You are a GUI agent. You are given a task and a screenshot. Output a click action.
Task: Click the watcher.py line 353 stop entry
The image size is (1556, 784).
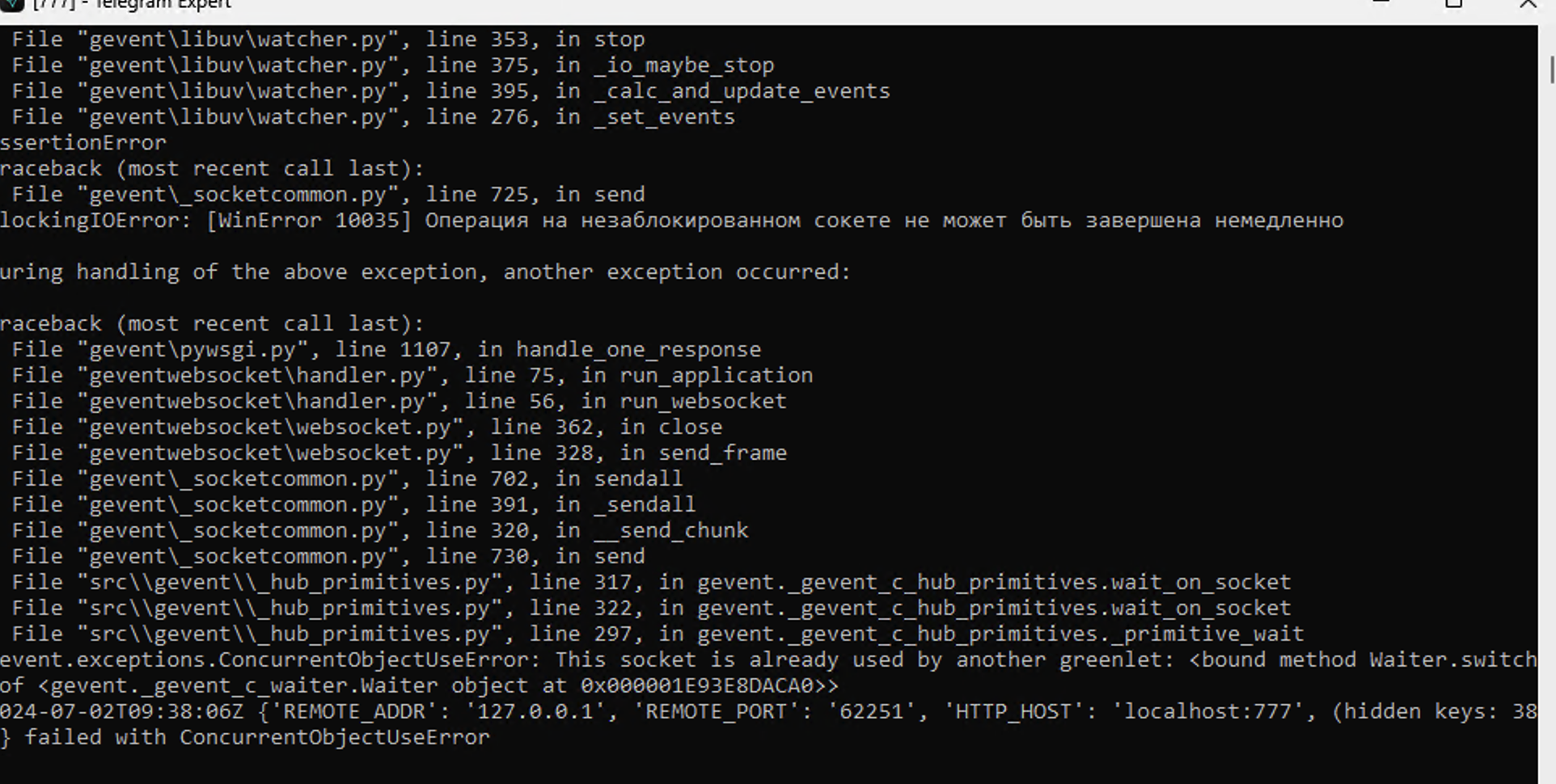(328, 40)
